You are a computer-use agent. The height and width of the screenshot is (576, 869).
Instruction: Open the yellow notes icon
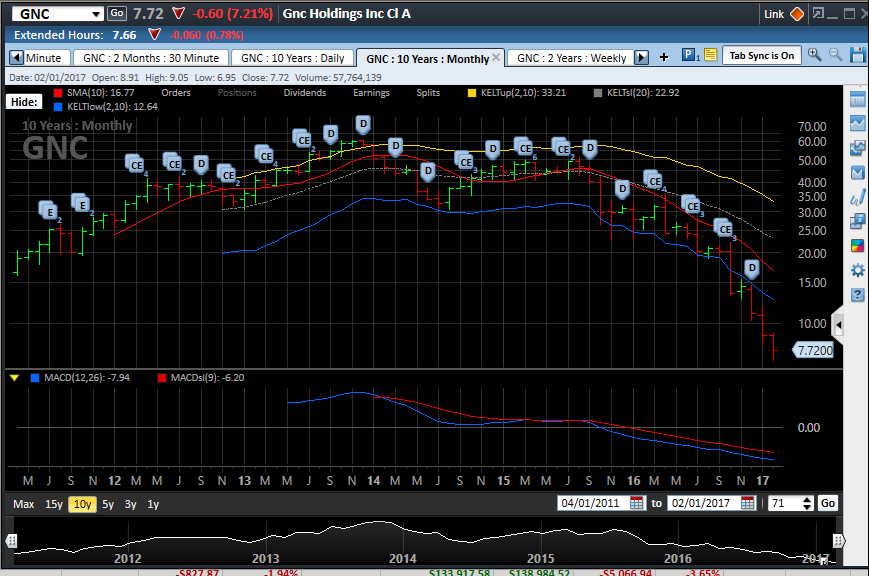pos(710,55)
